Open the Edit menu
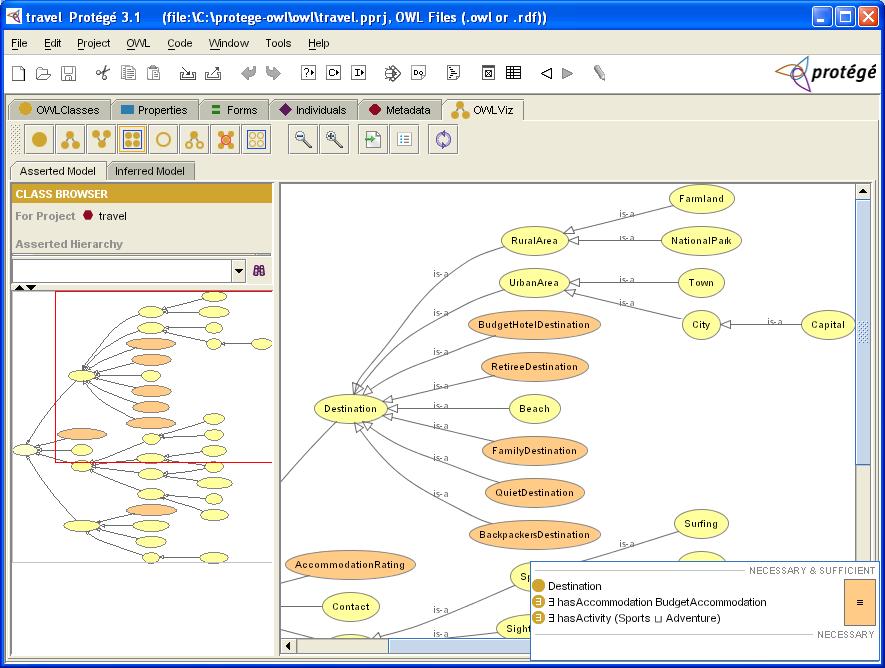 click(x=52, y=43)
